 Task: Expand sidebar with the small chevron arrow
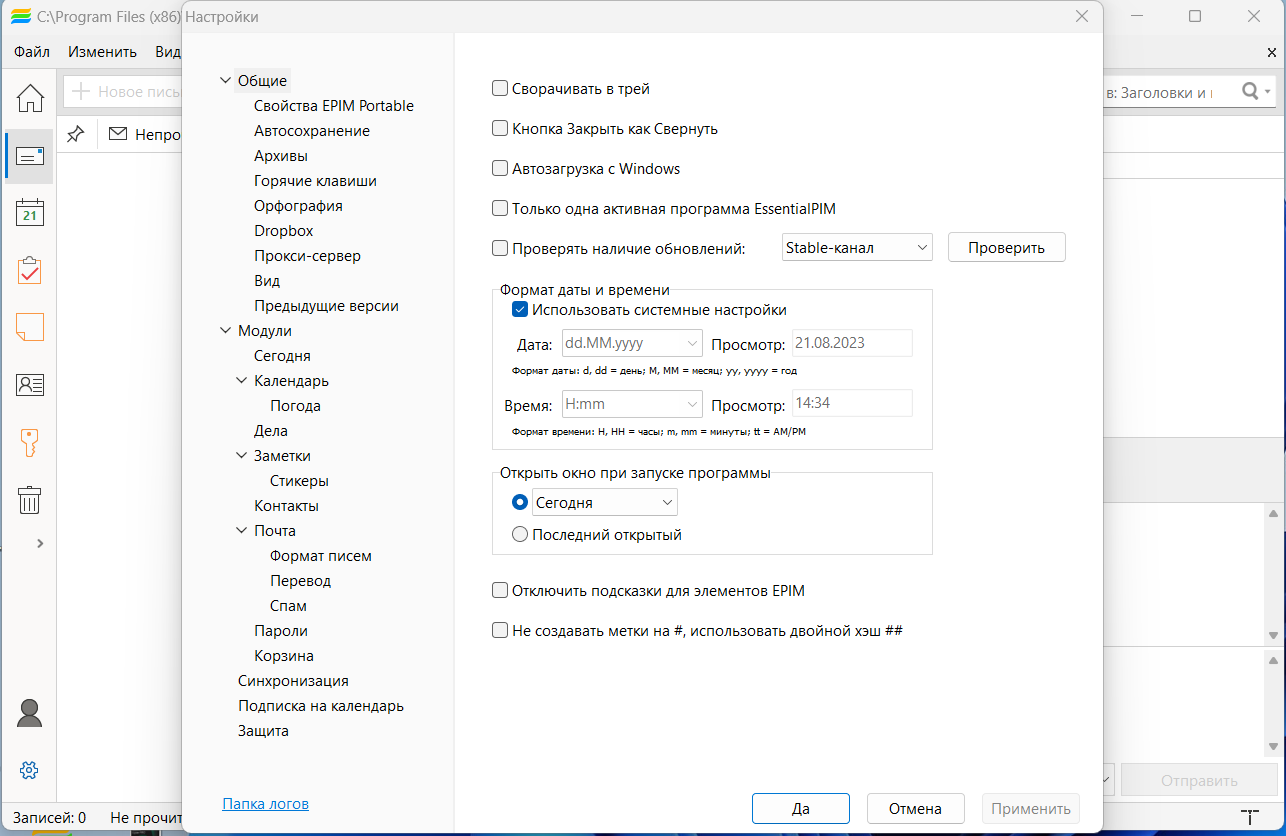[x=40, y=543]
